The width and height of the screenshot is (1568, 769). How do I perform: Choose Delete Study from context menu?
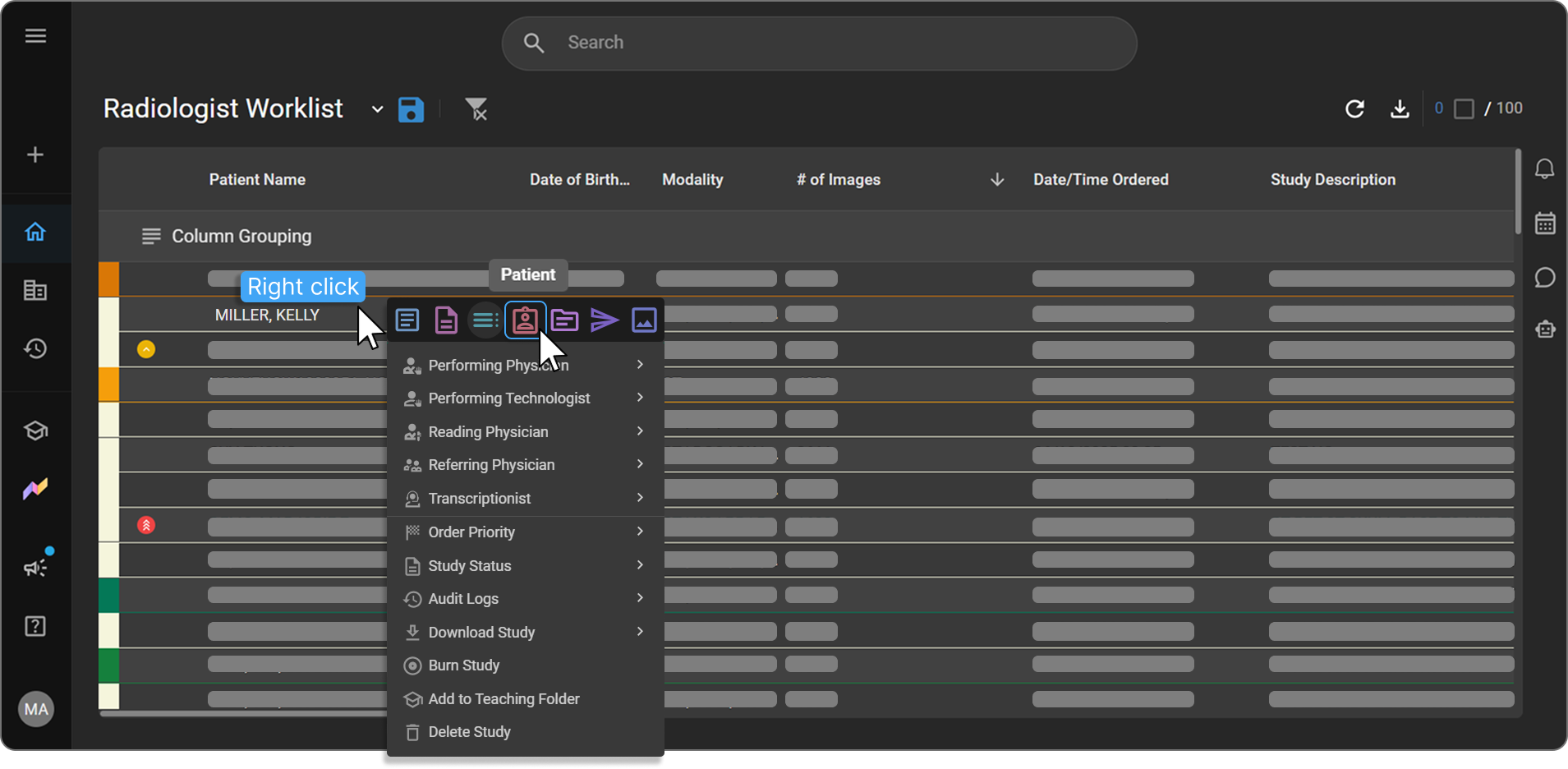525,732
